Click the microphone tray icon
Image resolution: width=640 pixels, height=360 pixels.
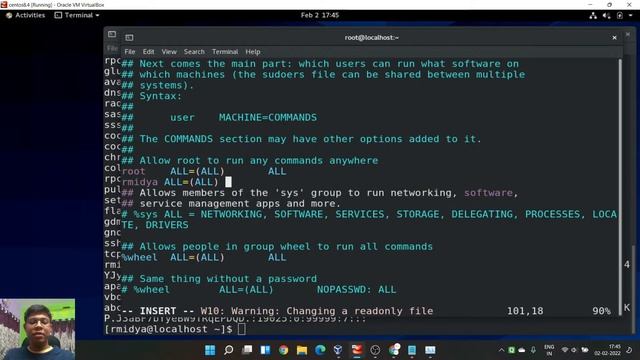point(533,350)
